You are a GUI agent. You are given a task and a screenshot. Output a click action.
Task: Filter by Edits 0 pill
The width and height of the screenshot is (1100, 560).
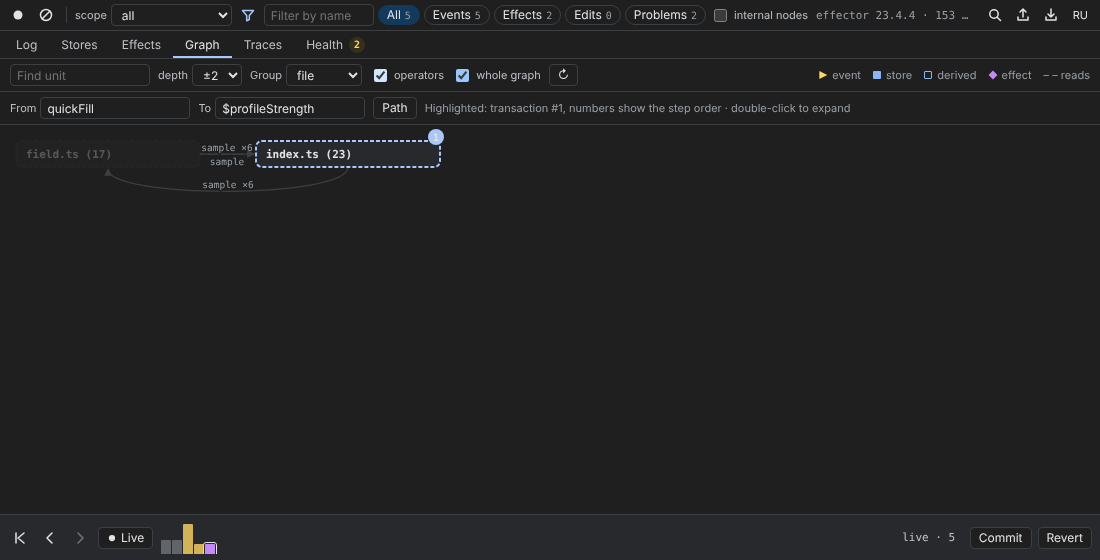[593, 15]
